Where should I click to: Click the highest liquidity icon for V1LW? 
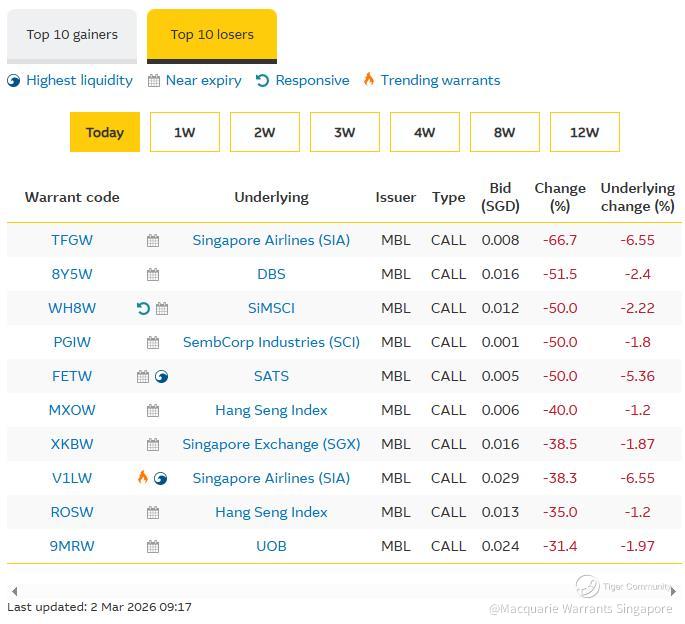pos(161,478)
